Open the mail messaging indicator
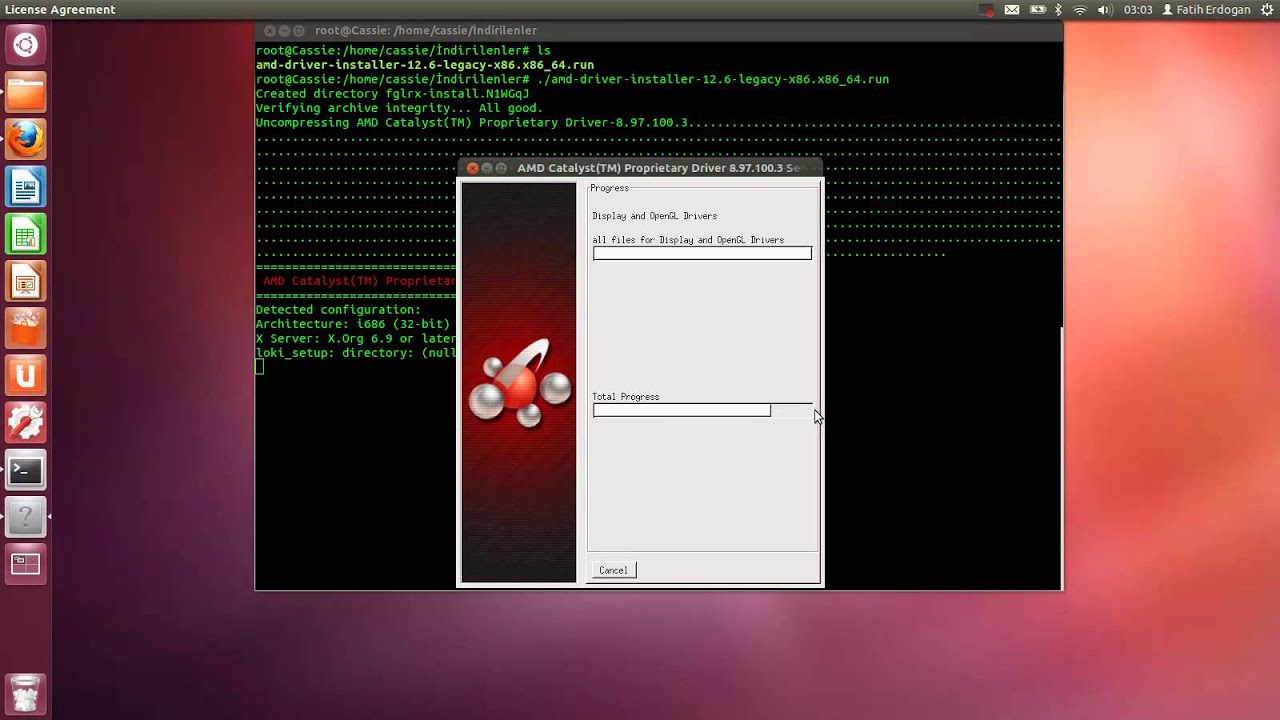Image resolution: width=1280 pixels, height=720 pixels. (x=1012, y=10)
